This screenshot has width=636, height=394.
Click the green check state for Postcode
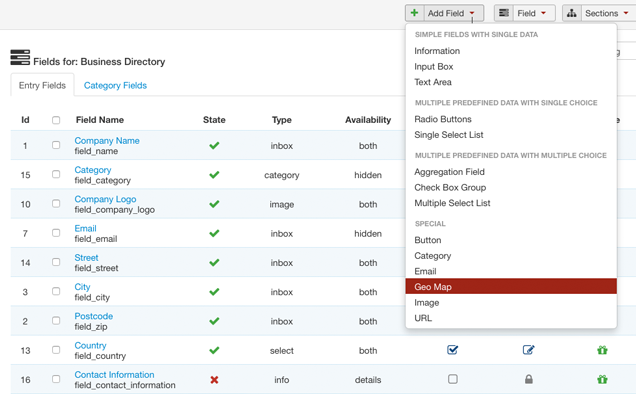(x=214, y=321)
